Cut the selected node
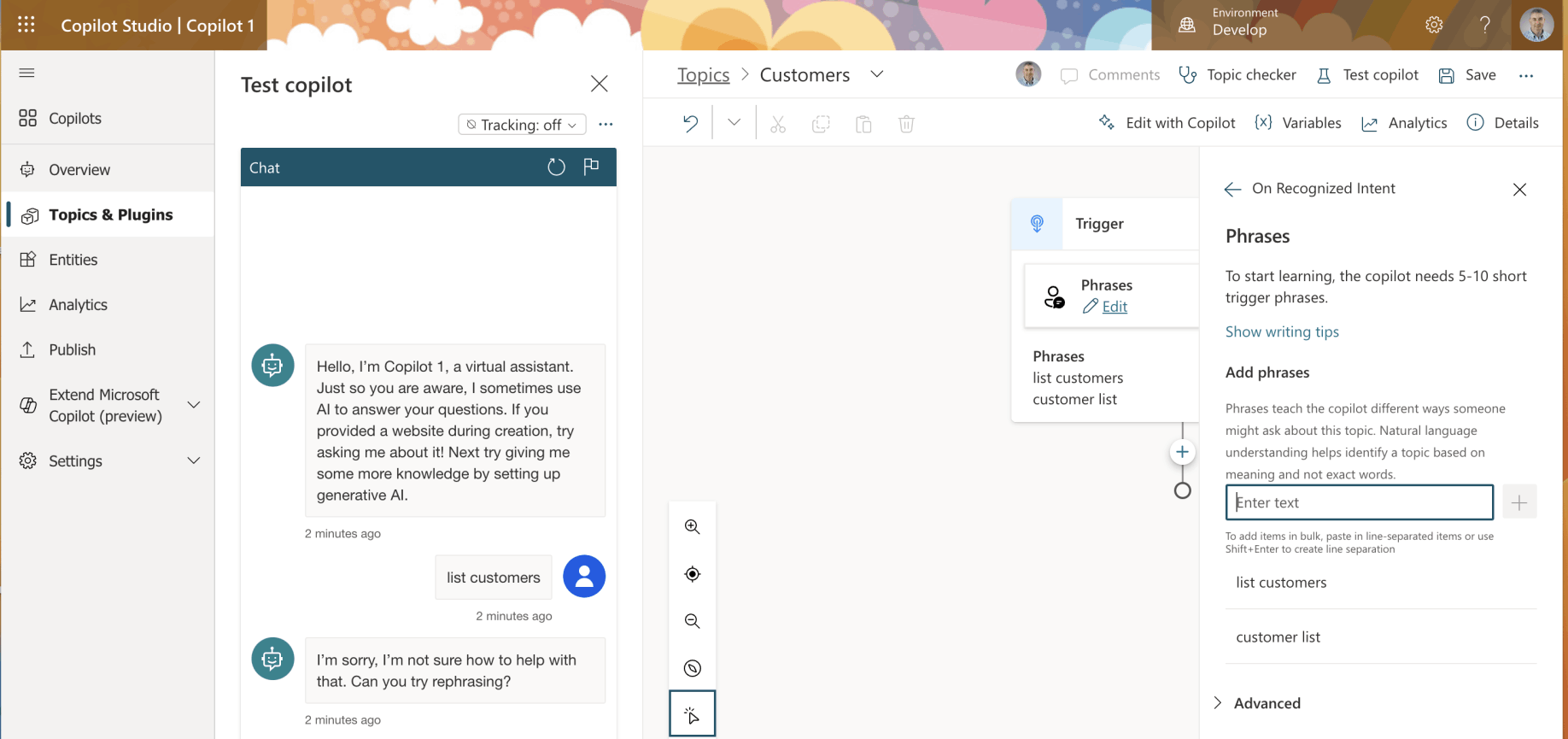This screenshot has width=1568, height=739. point(778,124)
